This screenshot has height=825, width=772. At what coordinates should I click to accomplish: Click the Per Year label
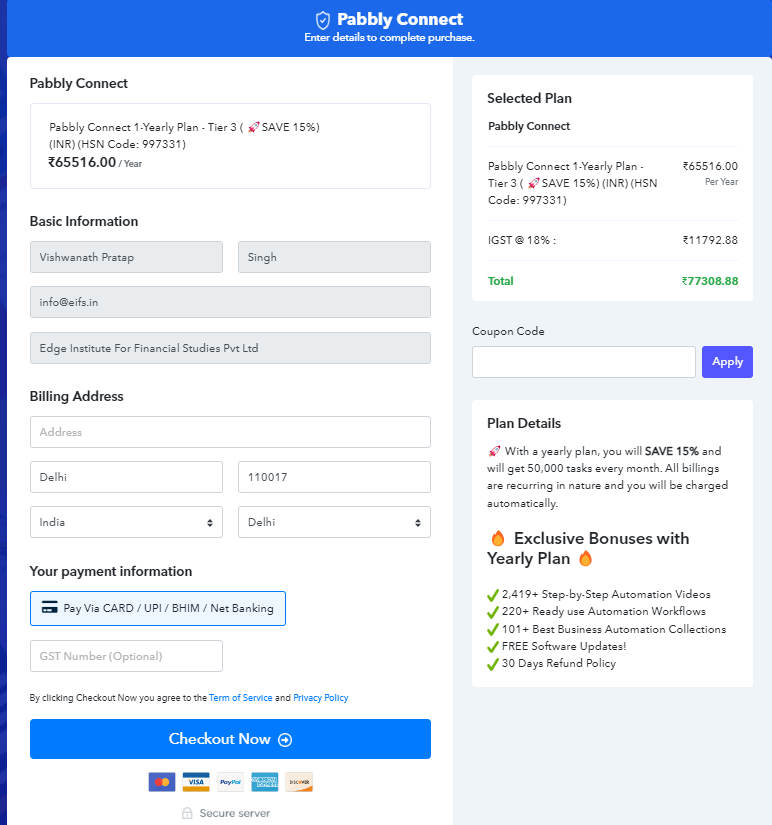tap(721, 182)
